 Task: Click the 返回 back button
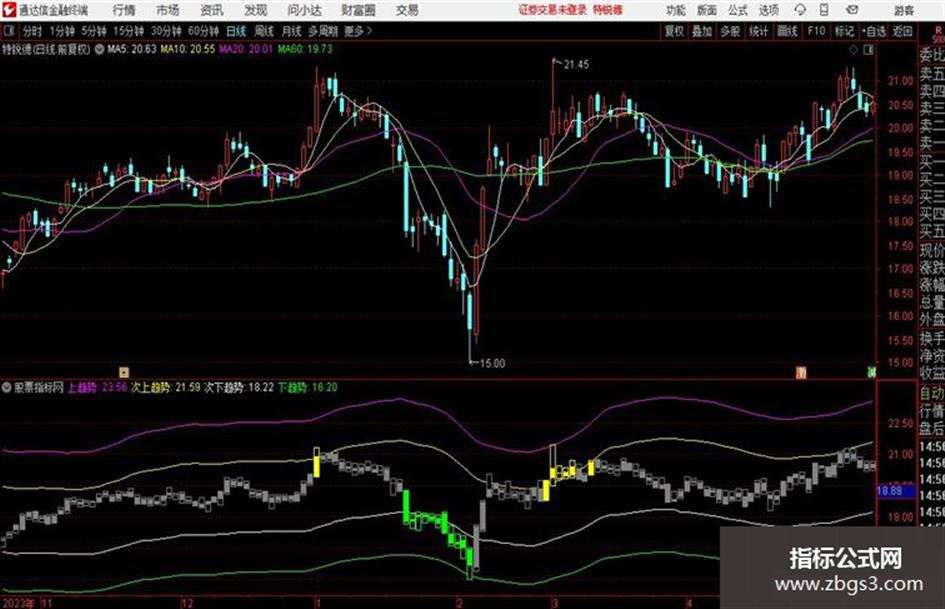902,31
